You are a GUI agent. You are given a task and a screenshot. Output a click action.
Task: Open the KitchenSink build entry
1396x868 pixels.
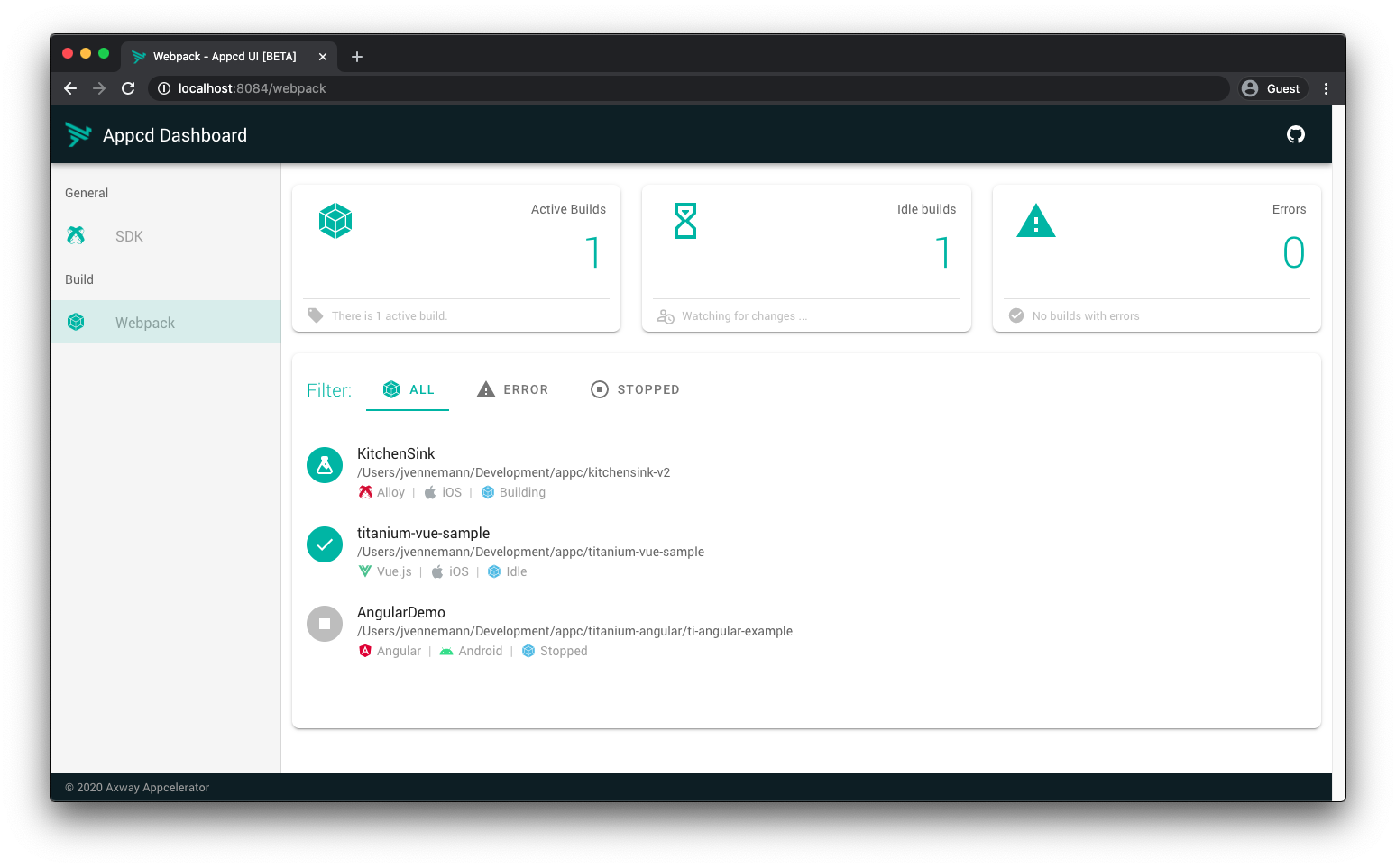pyautogui.click(x=806, y=472)
